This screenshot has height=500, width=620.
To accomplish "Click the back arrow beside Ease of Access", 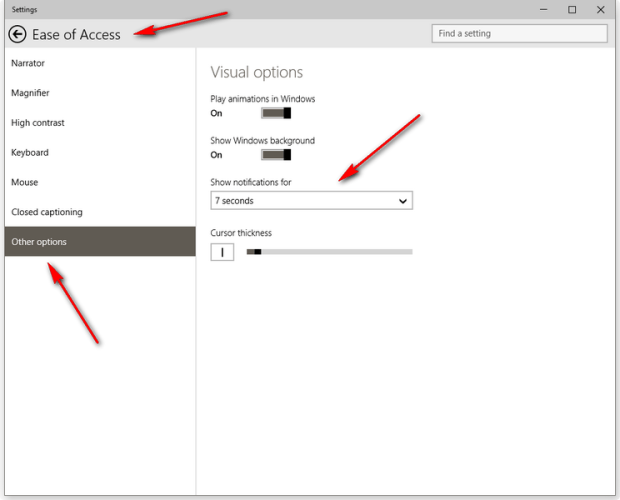I will 17,34.
